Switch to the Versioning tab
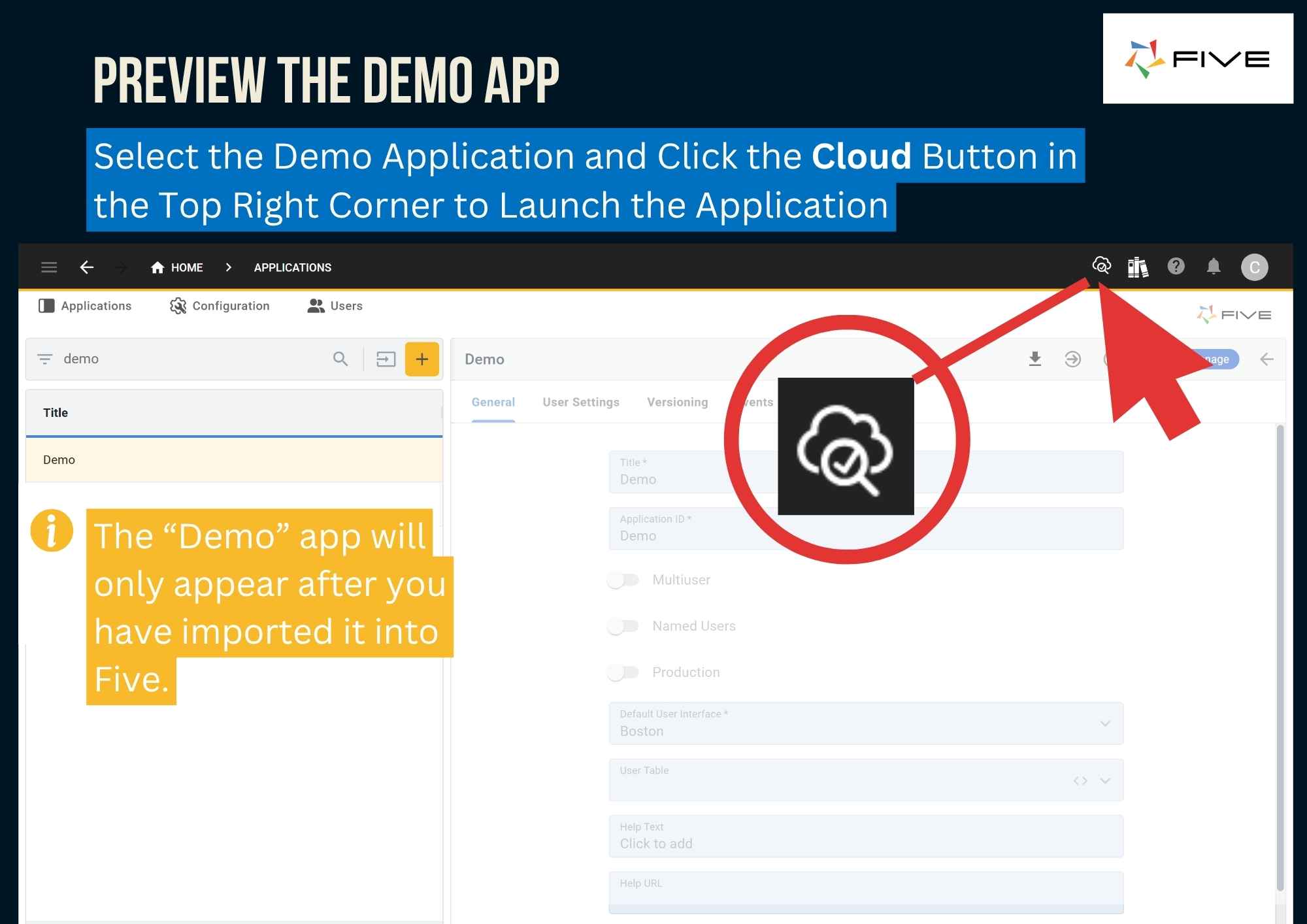 [x=677, y=402]
